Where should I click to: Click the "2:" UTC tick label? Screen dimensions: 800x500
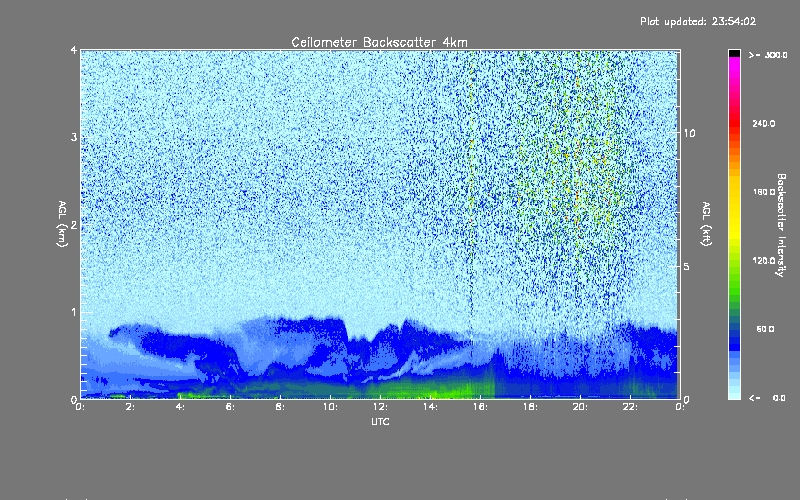point(130,407)
